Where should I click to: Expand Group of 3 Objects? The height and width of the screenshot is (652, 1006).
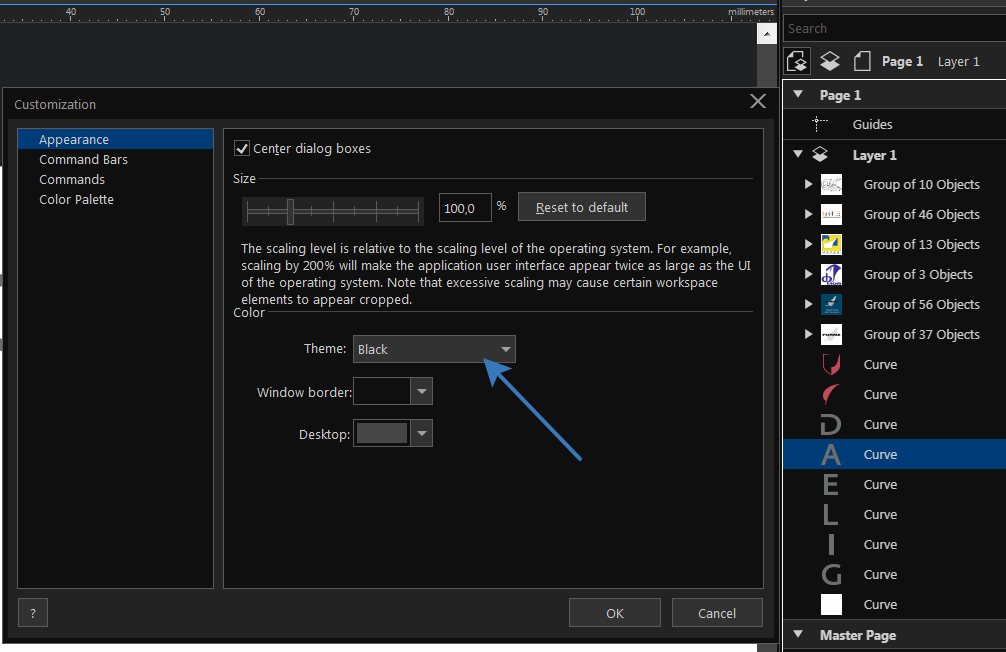(808, 274)
